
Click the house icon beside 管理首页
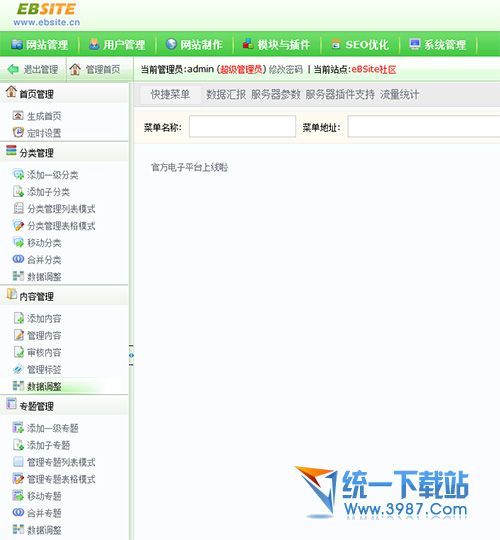click(x=75, y=69)
